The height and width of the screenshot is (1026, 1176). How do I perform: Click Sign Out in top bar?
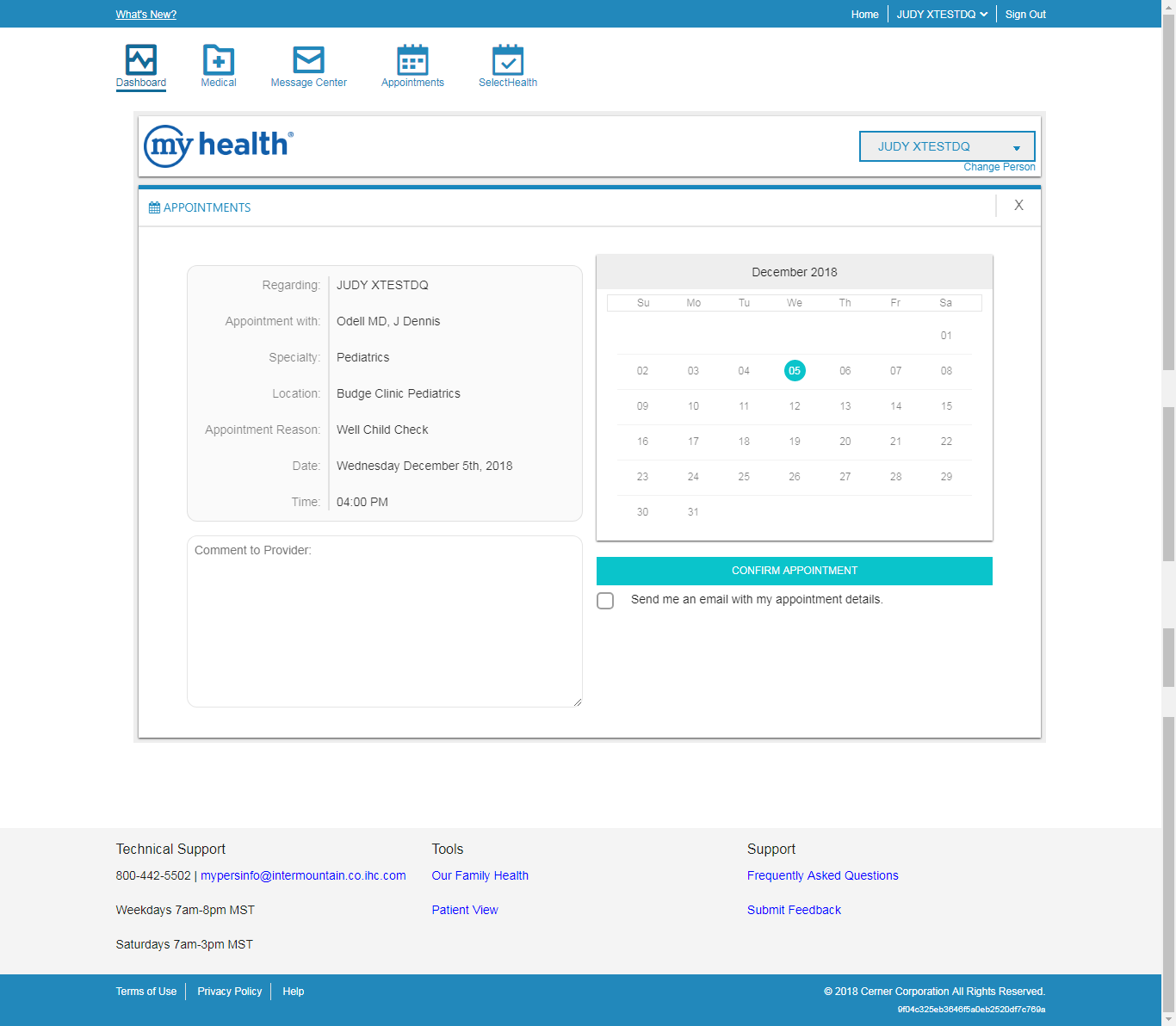(x=1025, y=15)
